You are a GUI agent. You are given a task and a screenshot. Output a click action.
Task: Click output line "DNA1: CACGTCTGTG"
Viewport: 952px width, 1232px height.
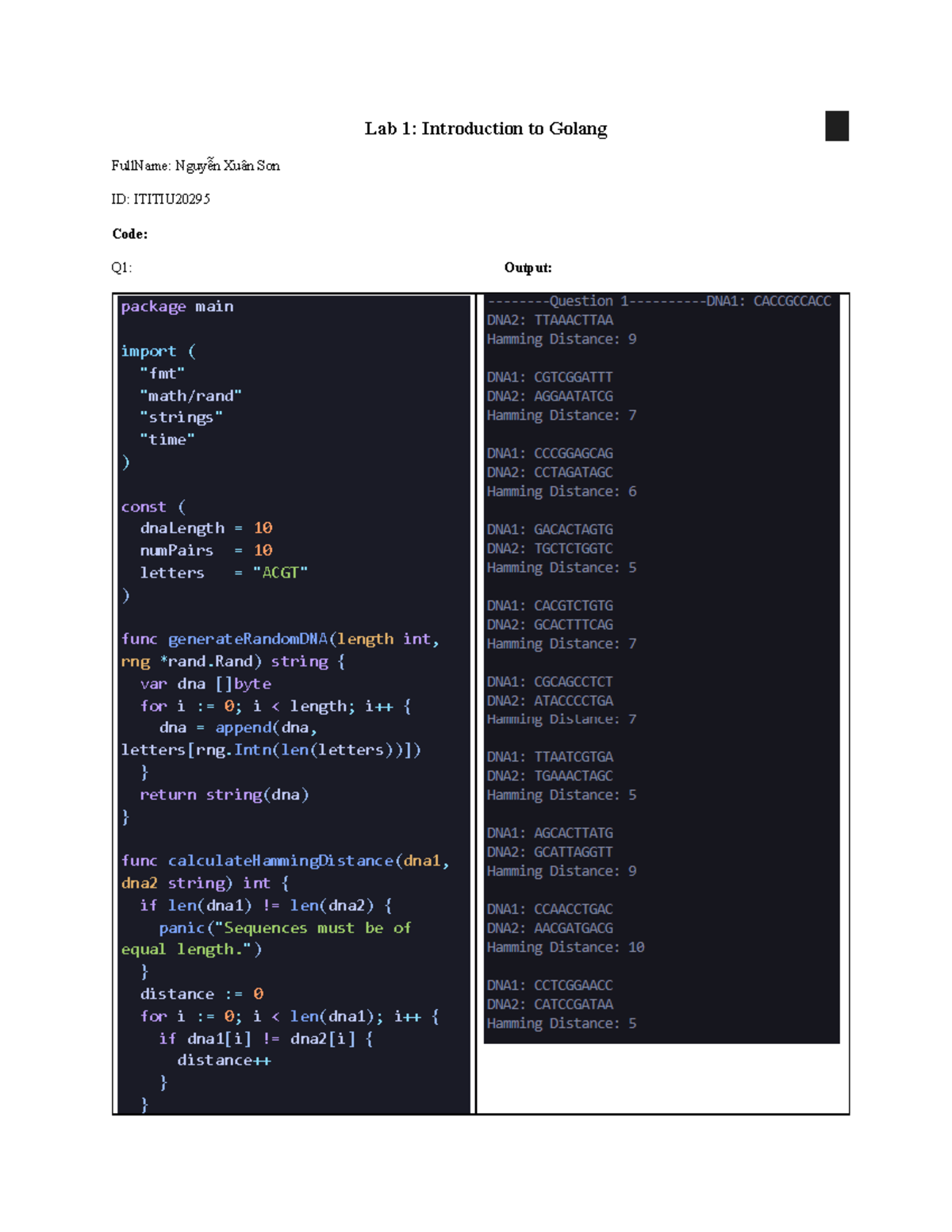(550, 606)
